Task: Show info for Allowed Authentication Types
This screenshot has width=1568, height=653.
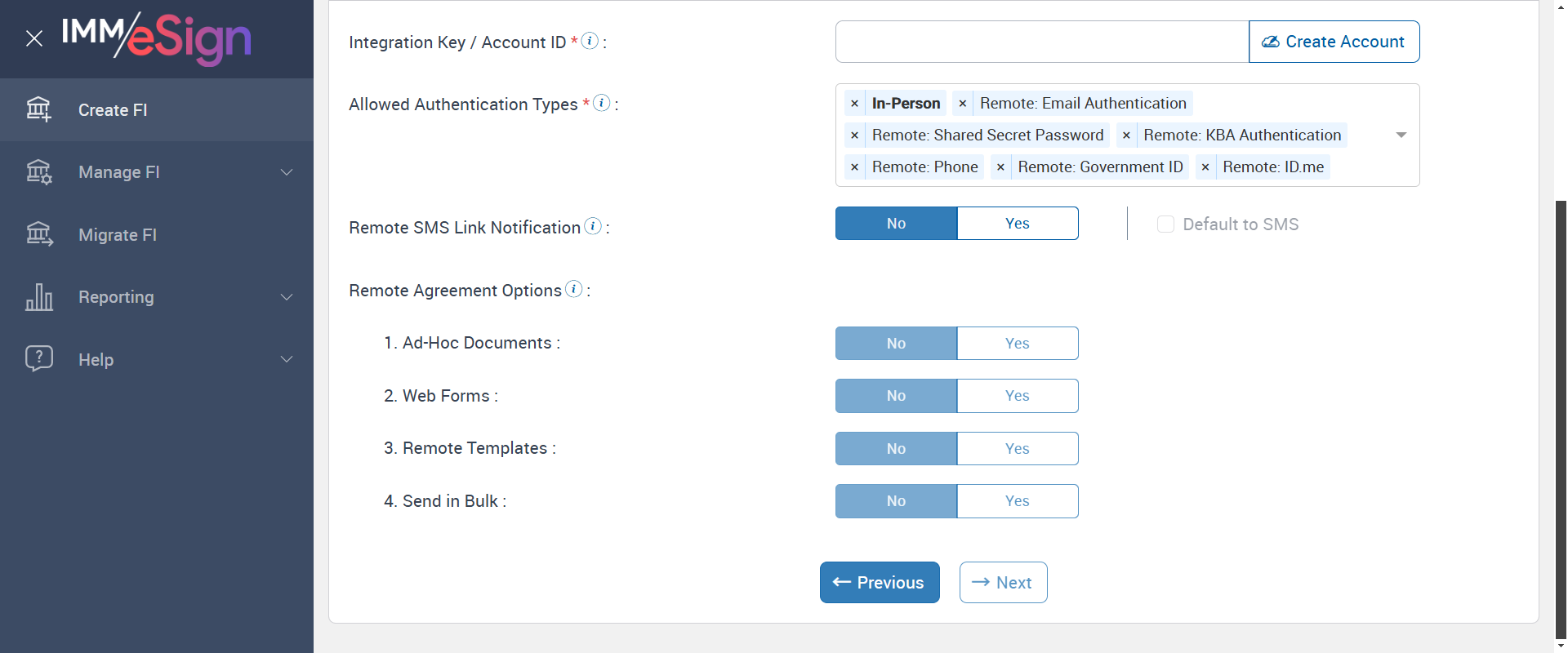Action: tap(602, 103)
